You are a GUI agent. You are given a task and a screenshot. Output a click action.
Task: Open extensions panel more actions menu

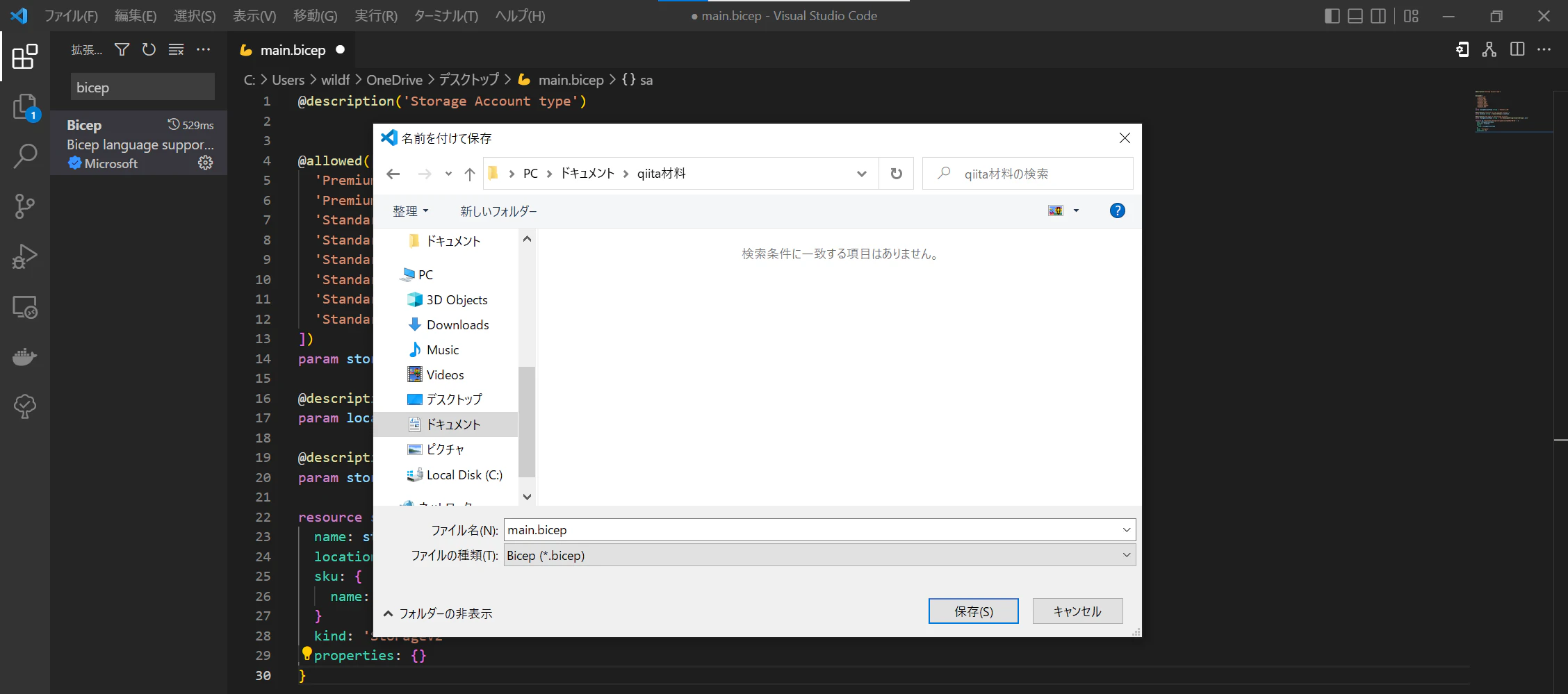[x=203, y=49]
